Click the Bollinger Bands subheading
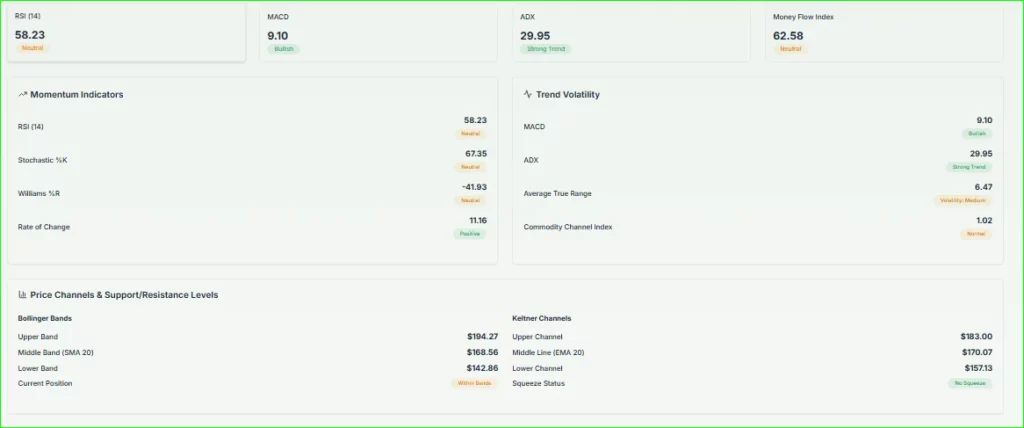Screen dimensions: 1024x428 click(x=45, y=318)
